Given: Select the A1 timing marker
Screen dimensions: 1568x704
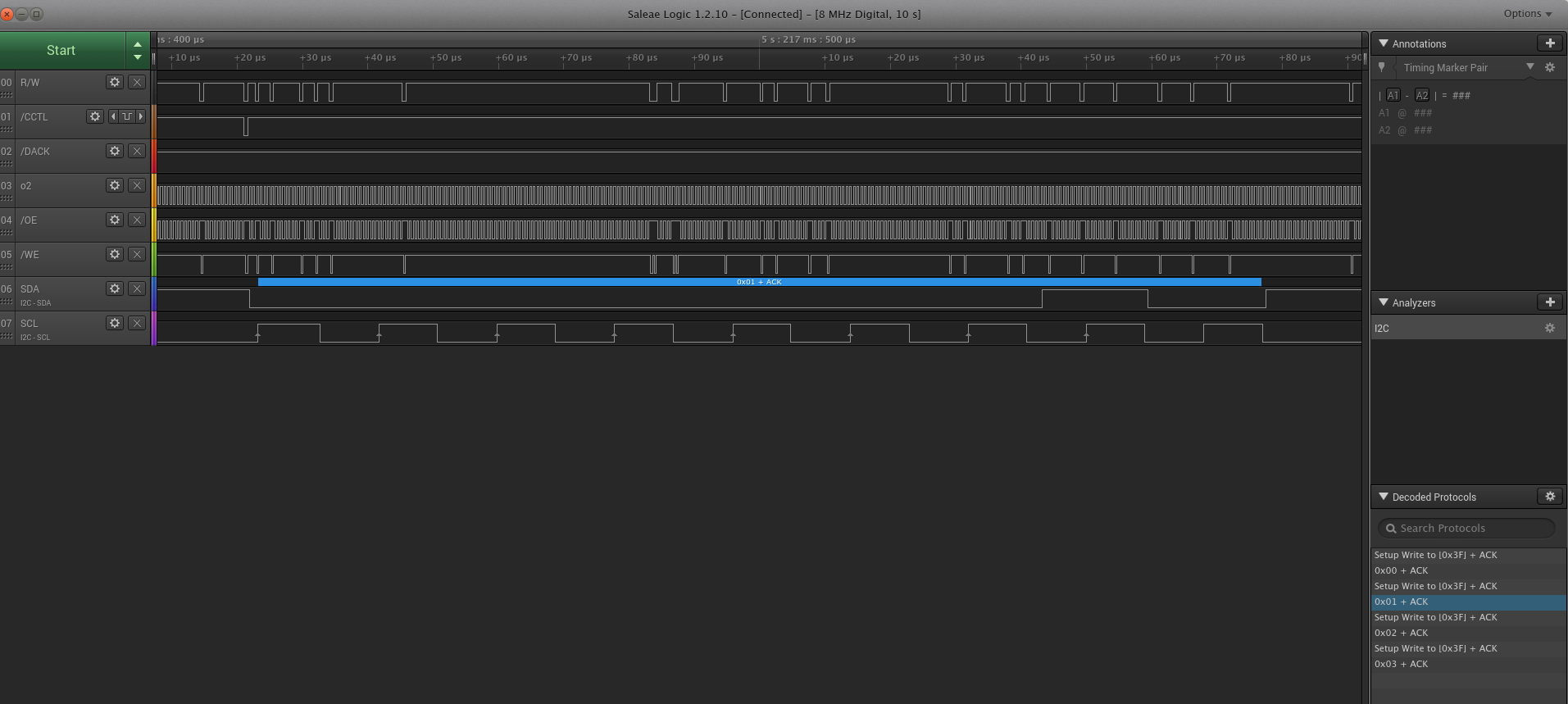Looking at the screenshot, I should [x=1393, y=96].
